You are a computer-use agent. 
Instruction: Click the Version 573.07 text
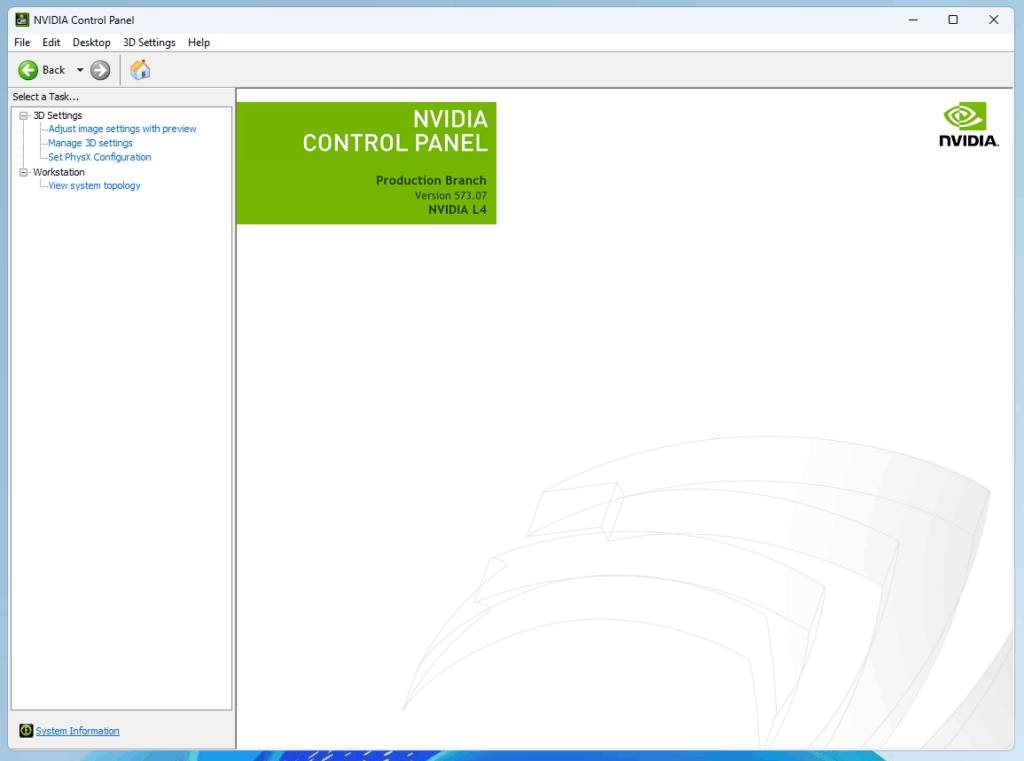click(451, 195)
